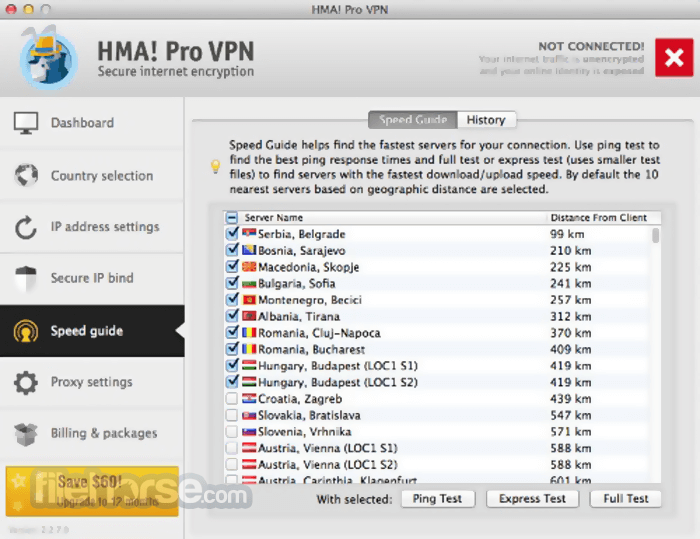Viewport: 700px width, 539px height.
Task: Click the Proxy settings gear icon
Action: click(x=25, y=382)
